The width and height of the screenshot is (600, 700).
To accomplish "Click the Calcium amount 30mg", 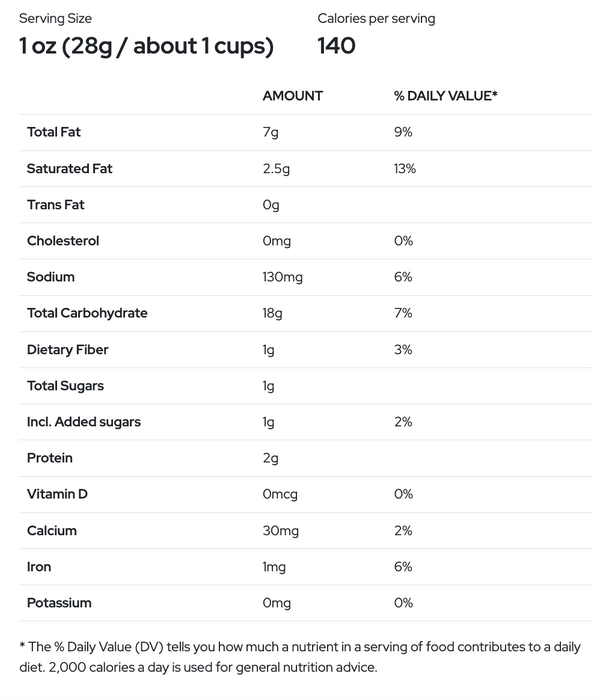I will coord(280,531).
